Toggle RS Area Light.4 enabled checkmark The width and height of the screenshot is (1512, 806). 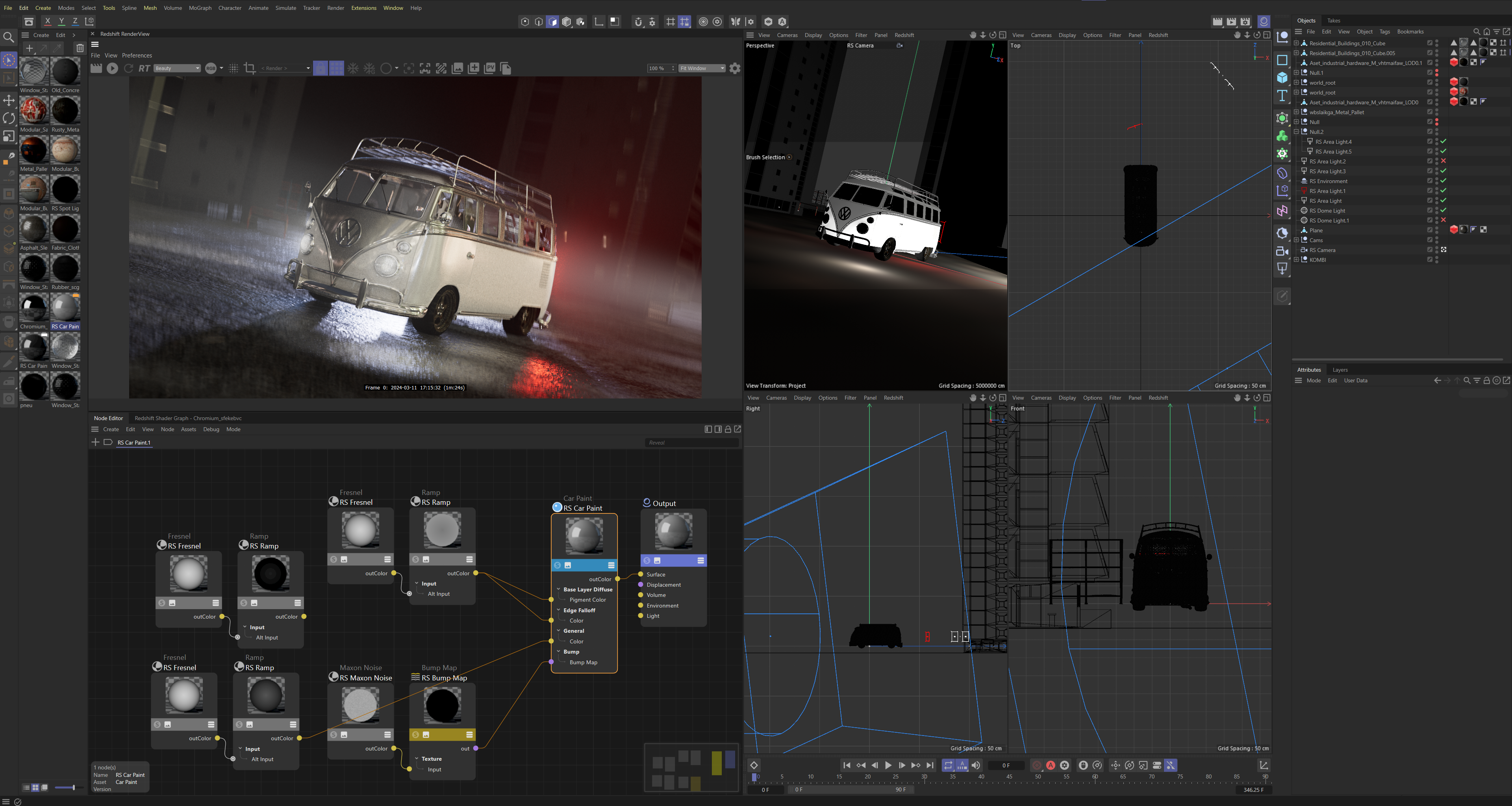(1443, 141)
